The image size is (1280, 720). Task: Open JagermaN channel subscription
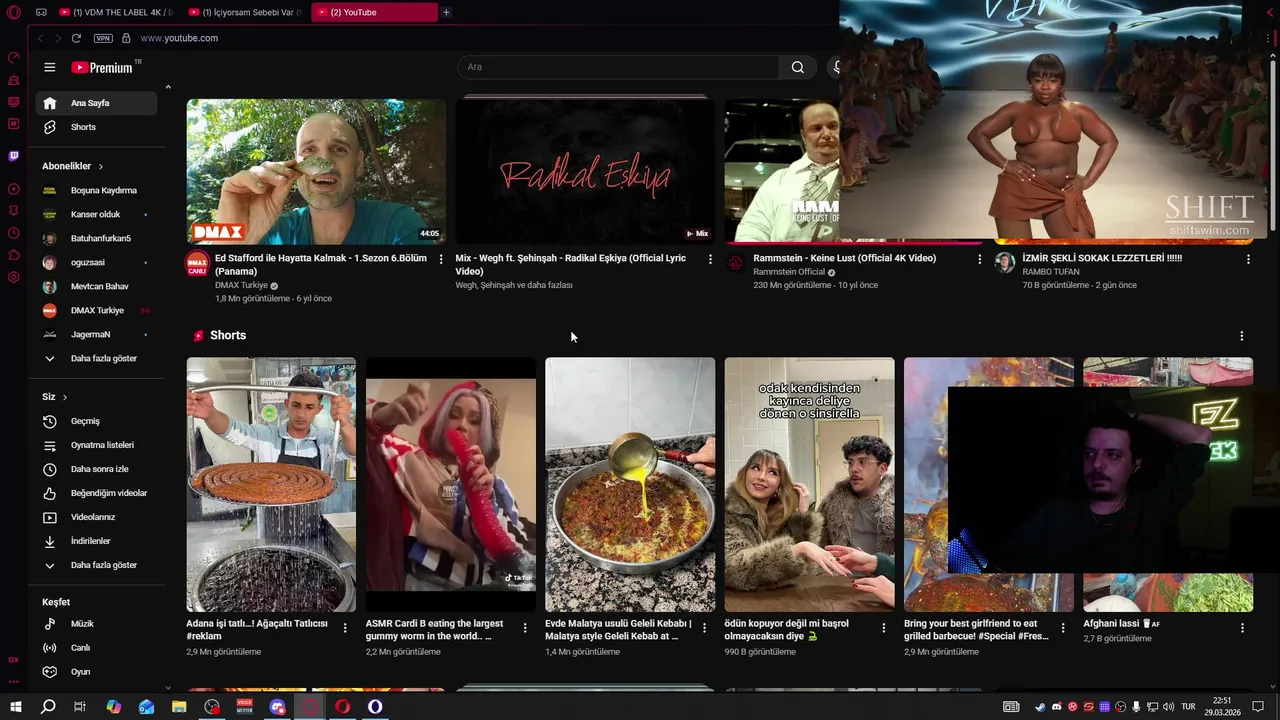coord(96,334)
